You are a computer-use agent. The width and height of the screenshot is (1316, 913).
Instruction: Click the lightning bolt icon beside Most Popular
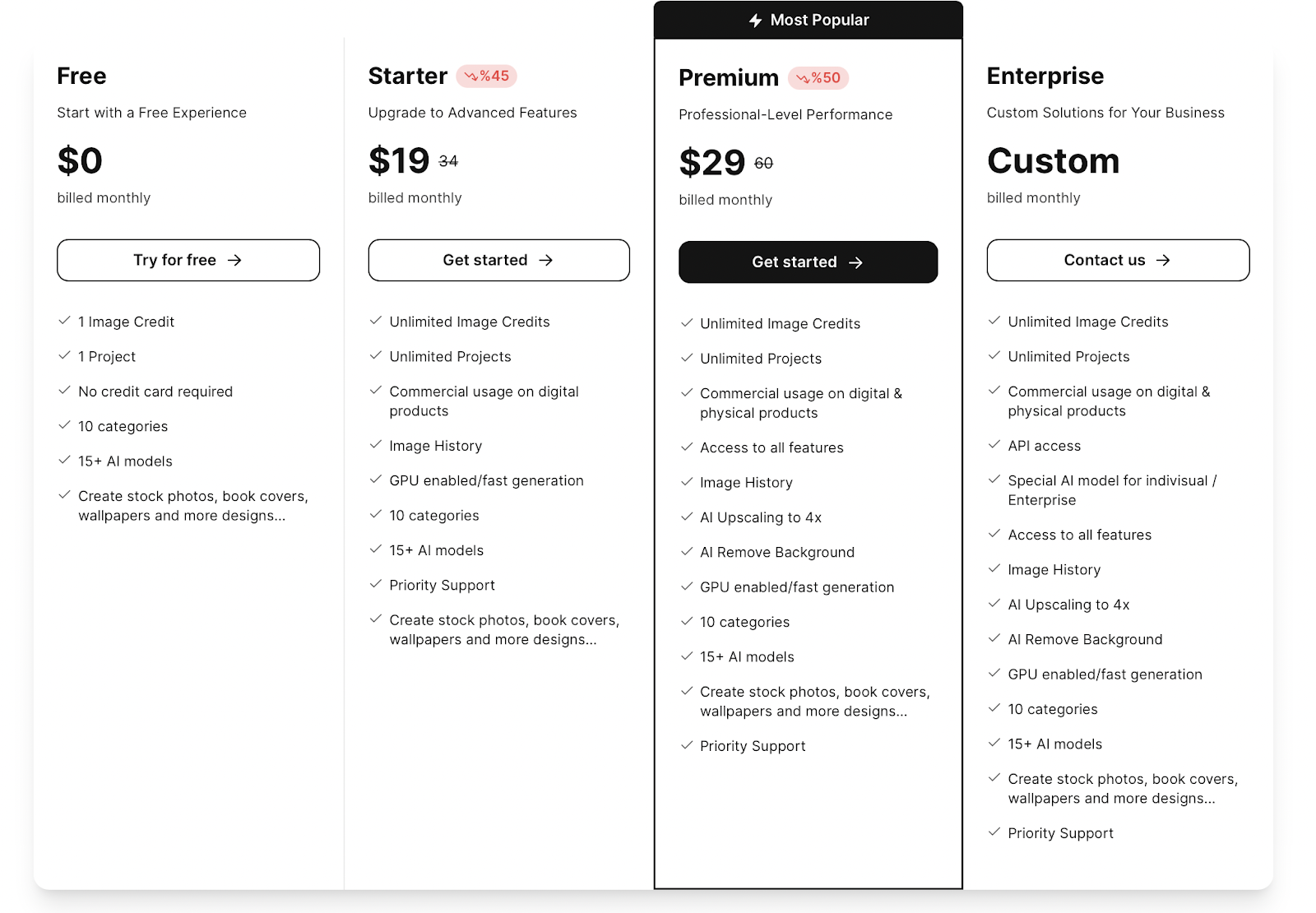[755, 20]
